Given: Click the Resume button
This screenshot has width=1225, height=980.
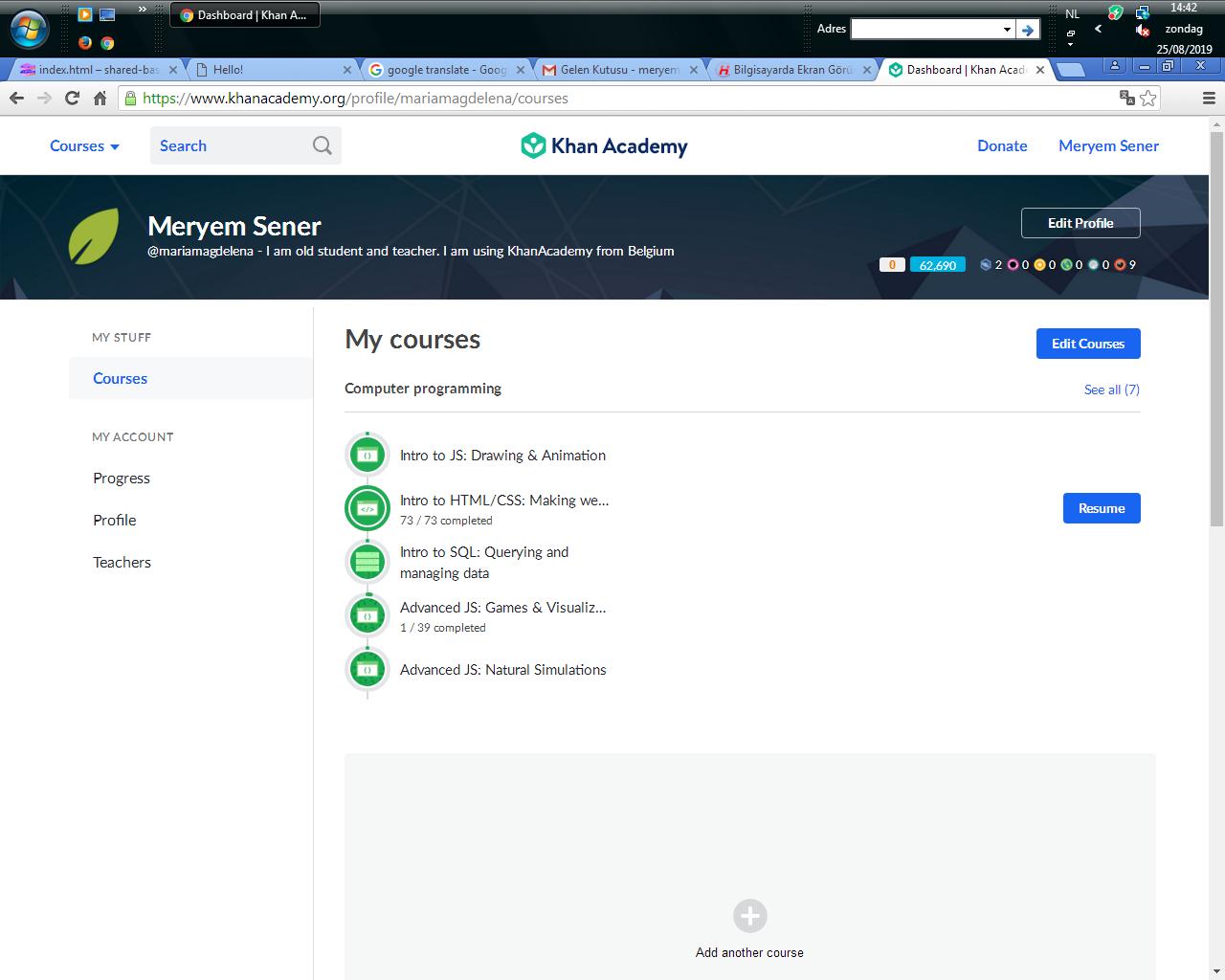Looking at the screenshot, I should 1102,508.
